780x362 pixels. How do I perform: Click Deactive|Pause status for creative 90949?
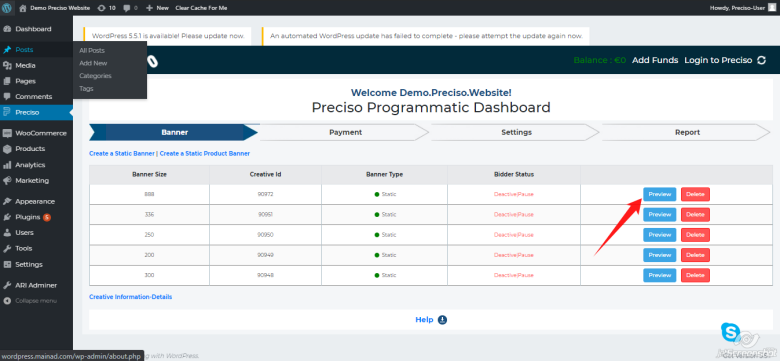(513, 255)
